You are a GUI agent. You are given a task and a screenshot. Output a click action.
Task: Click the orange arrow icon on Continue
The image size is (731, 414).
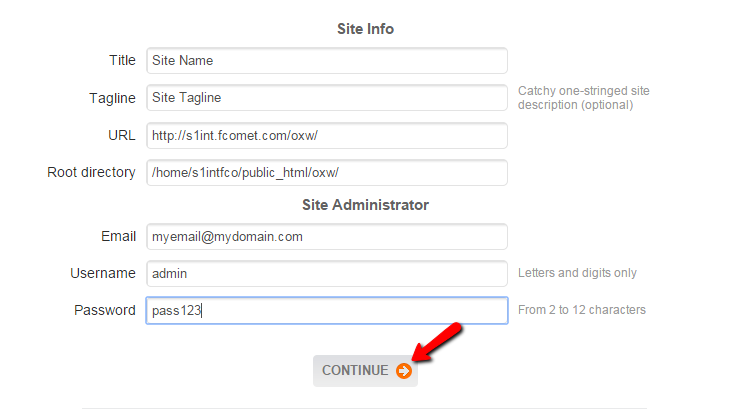click(x=404, y=371)
